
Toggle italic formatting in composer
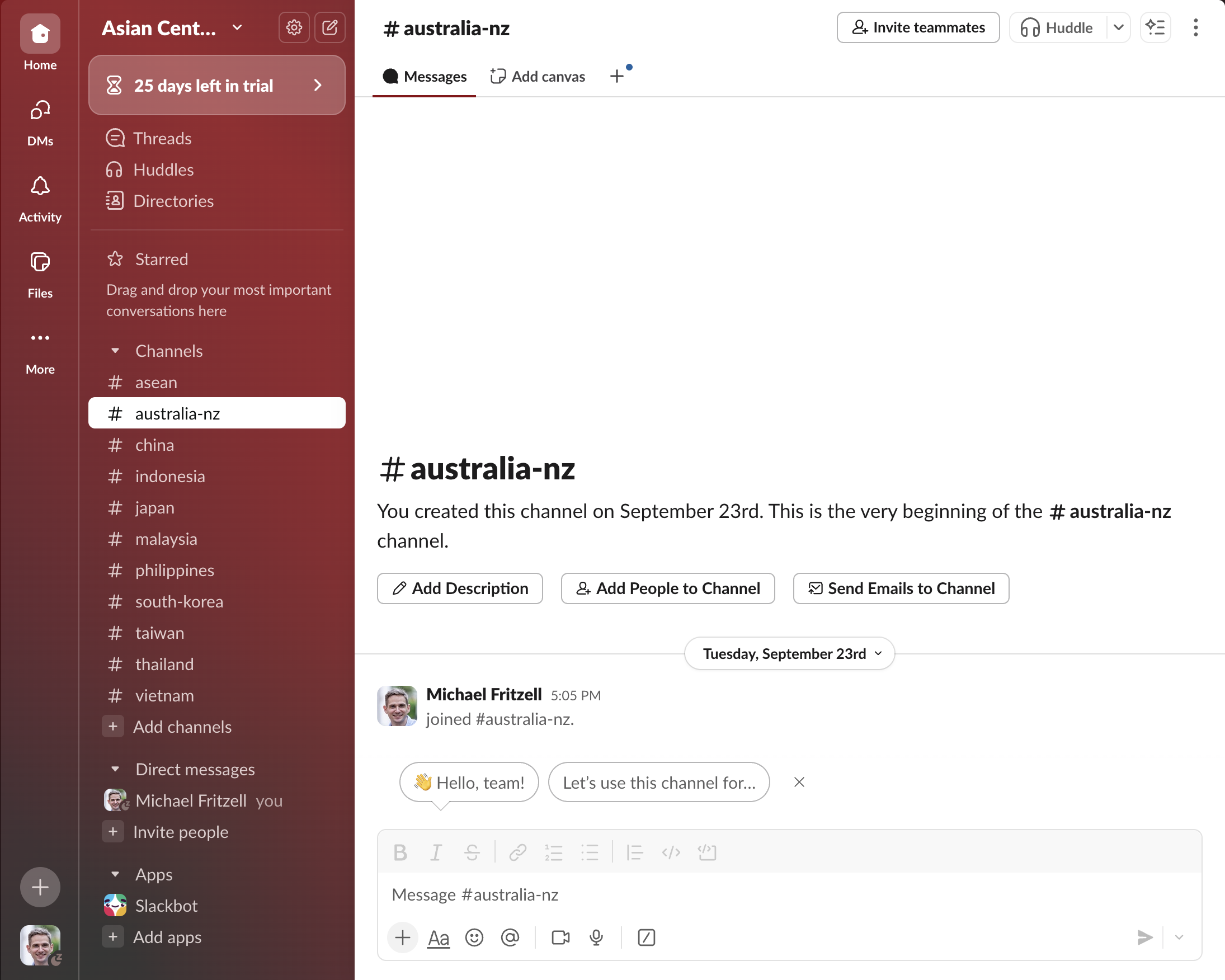tap(436, 852)
